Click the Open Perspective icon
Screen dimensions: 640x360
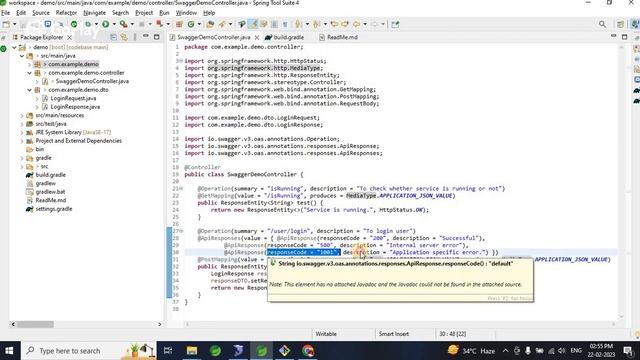pos(620,24)
